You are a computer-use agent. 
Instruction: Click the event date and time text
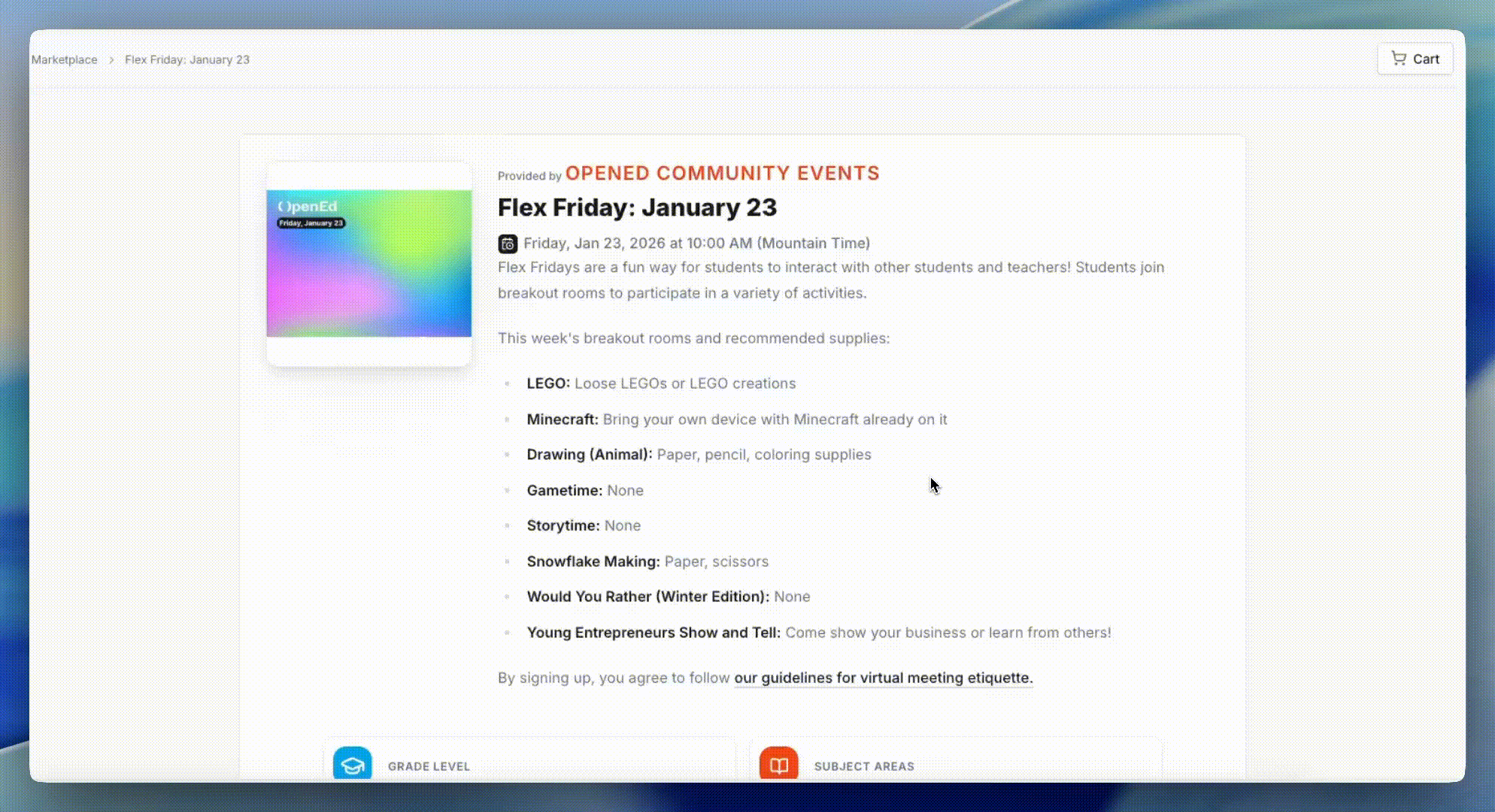[696, 244]
